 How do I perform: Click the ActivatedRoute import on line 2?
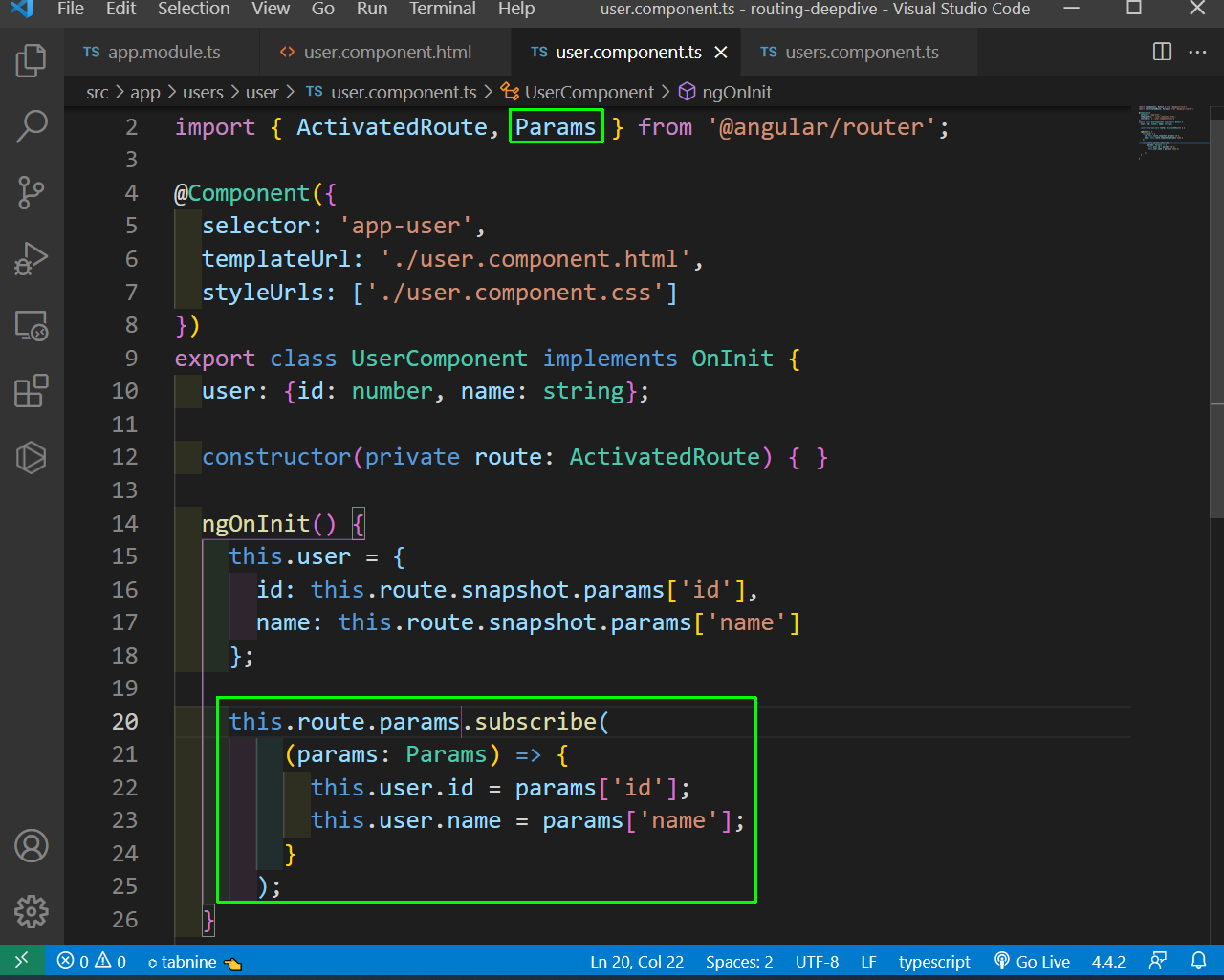[391, 127]
